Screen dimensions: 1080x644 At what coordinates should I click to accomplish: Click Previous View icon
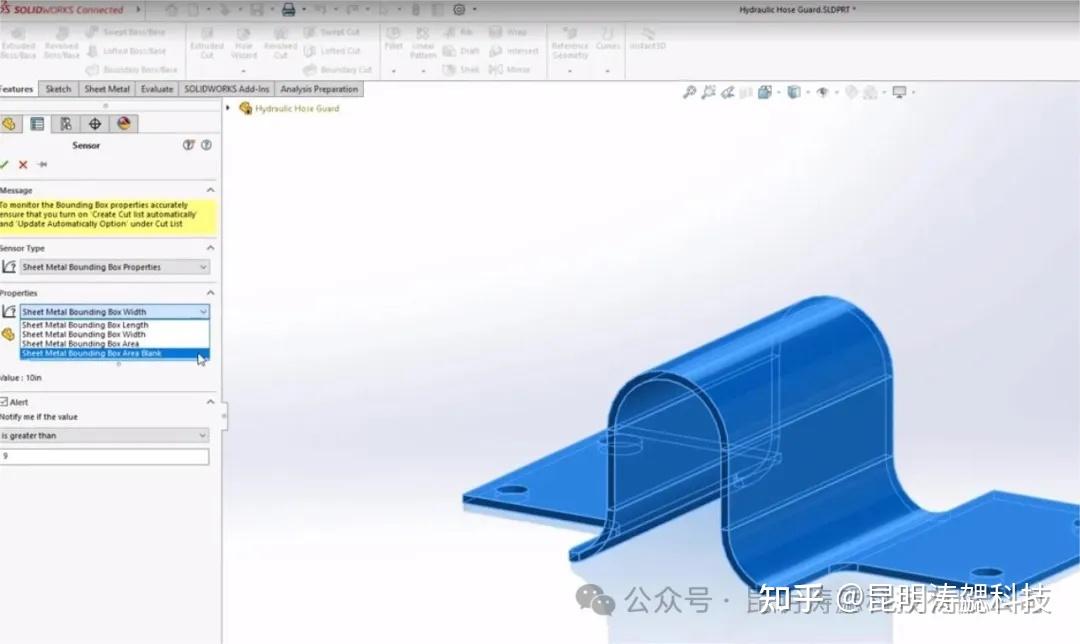[x=727, y=92]
